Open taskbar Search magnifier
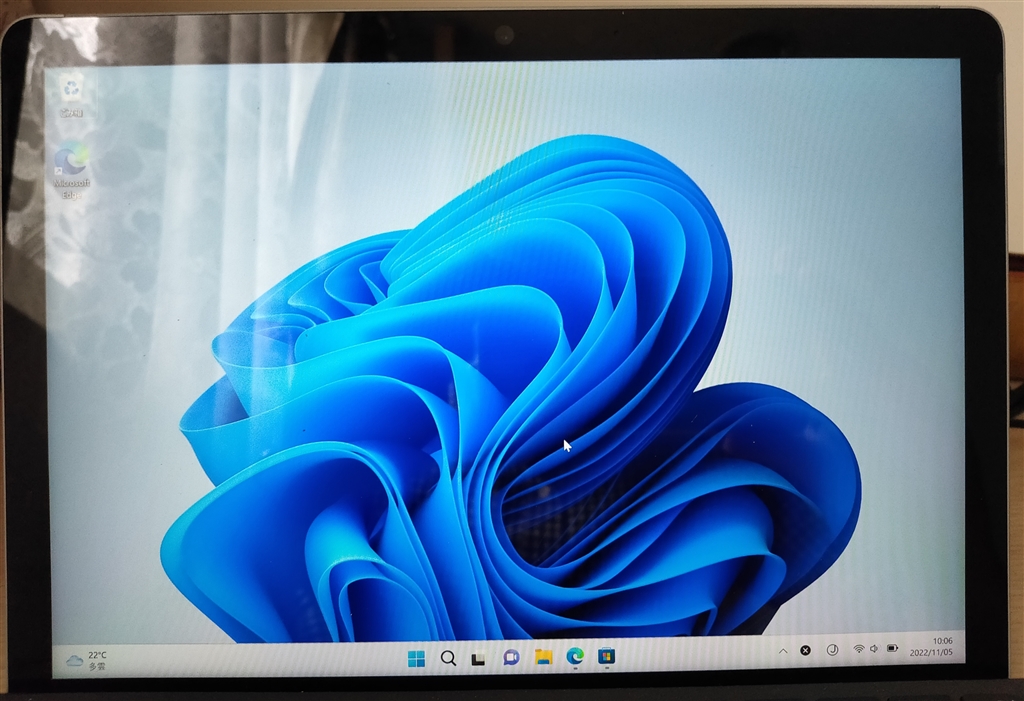Image resolution: width=1024 pixels, height=701 pixels. coord(448,658)
